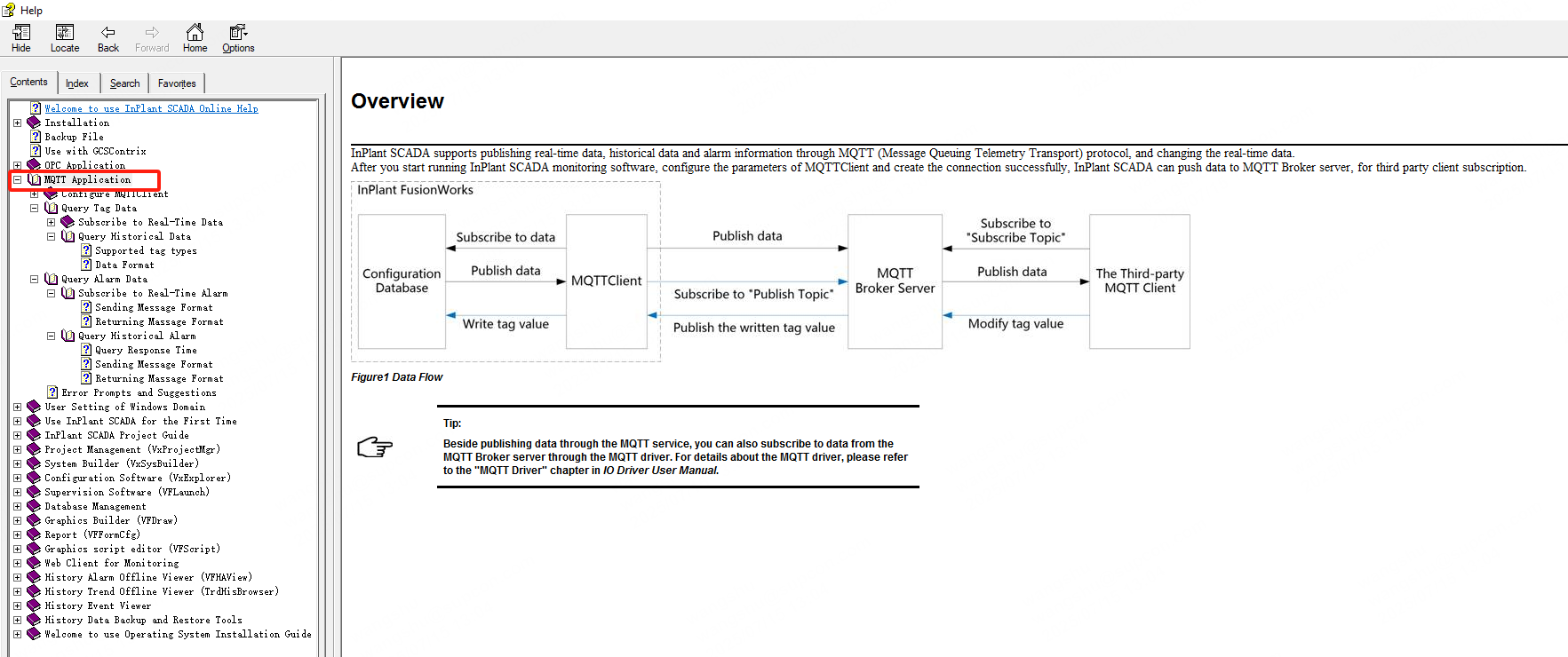Click Web Client for Monitoring book icon
The width and height of the screenshot is (1568, 657).
click(34, 563)
